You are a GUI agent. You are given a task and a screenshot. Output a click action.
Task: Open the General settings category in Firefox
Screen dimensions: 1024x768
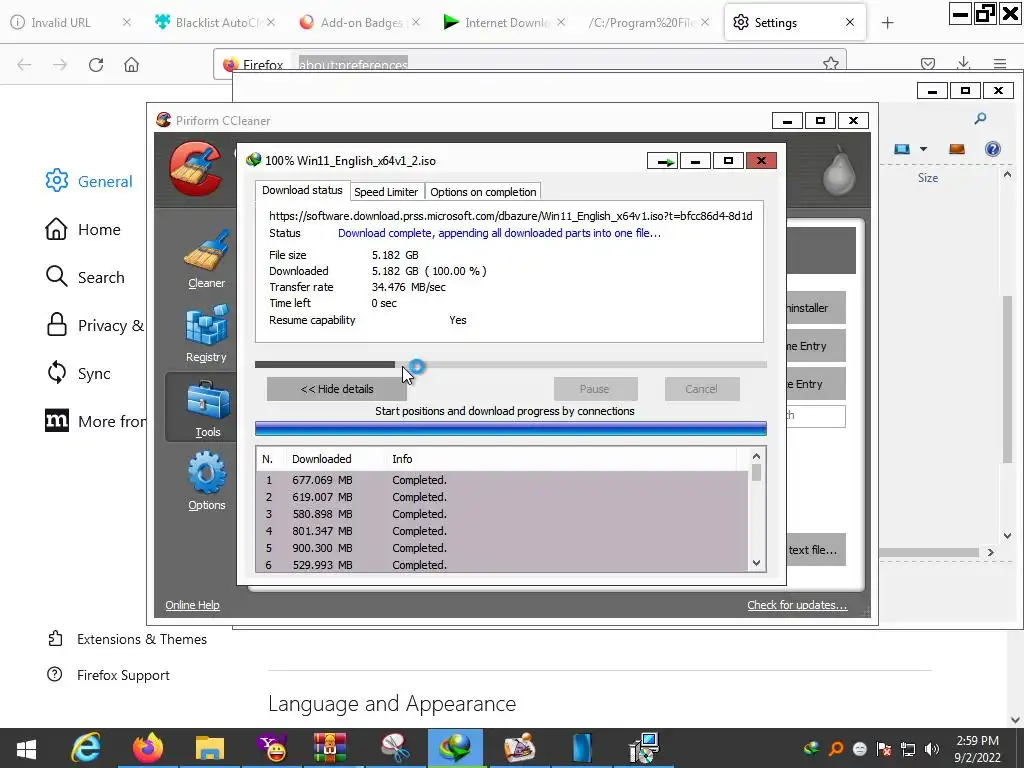point(89,181)
